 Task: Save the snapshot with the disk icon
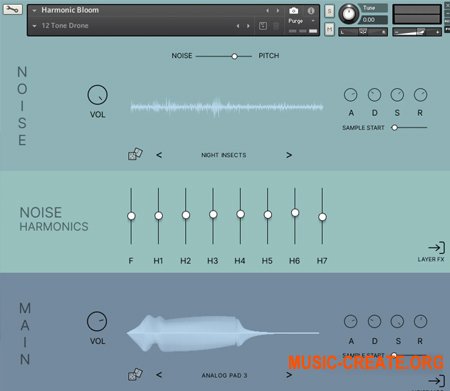pyautogui.click(x=263, y=26)
